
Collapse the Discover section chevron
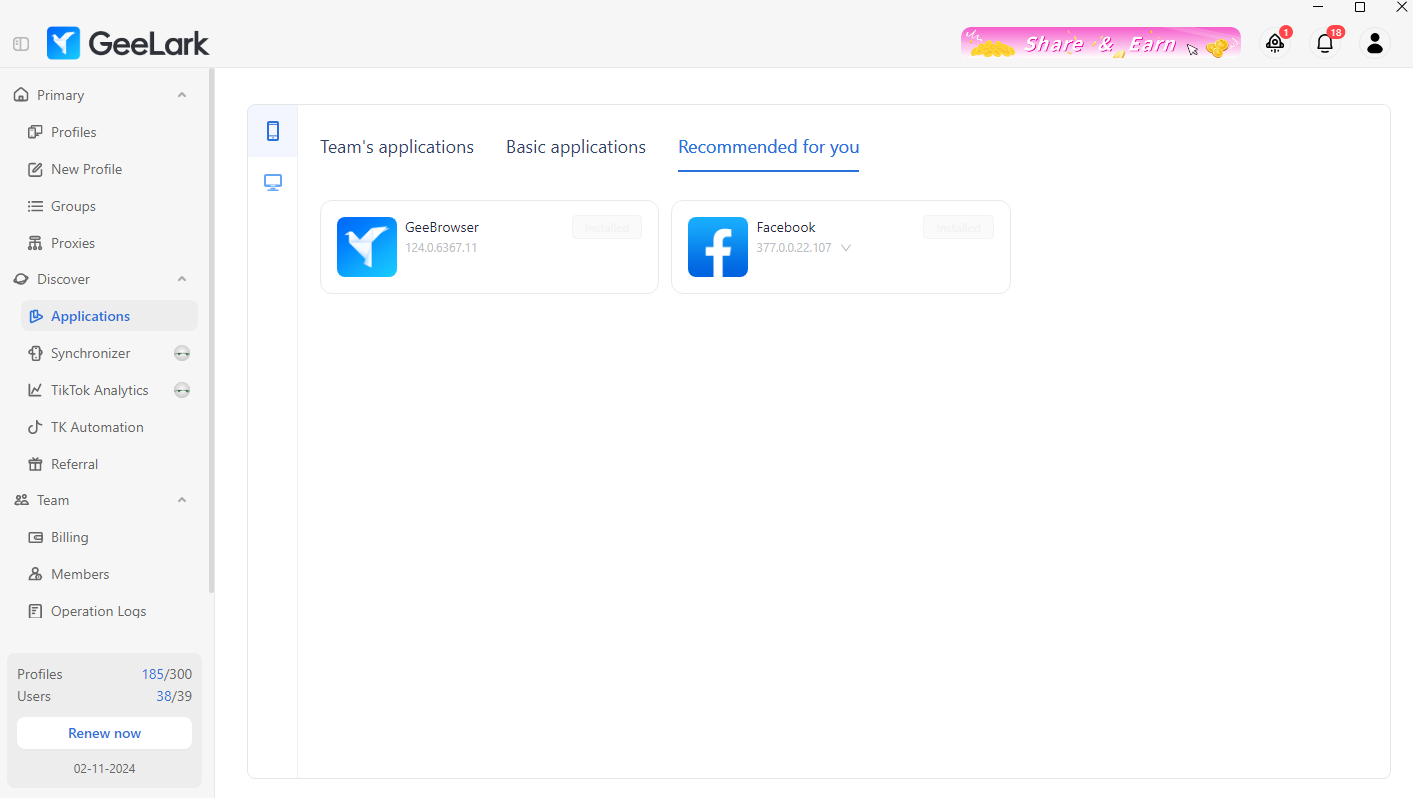(x=182, y=279)
